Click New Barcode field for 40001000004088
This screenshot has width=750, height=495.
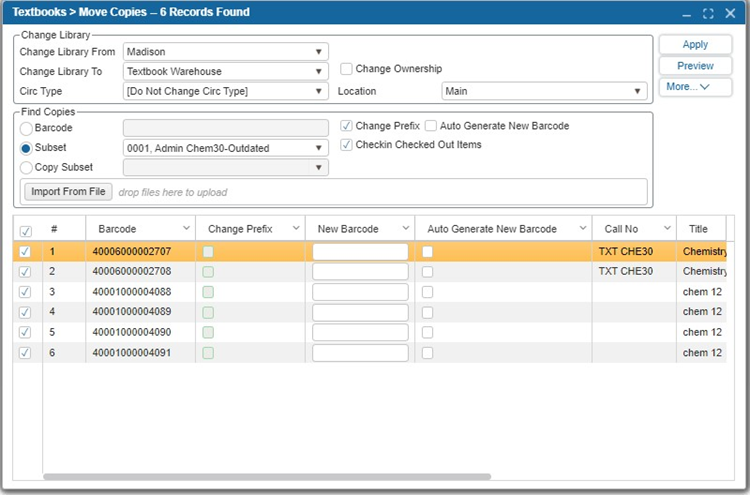coord(360,292)
